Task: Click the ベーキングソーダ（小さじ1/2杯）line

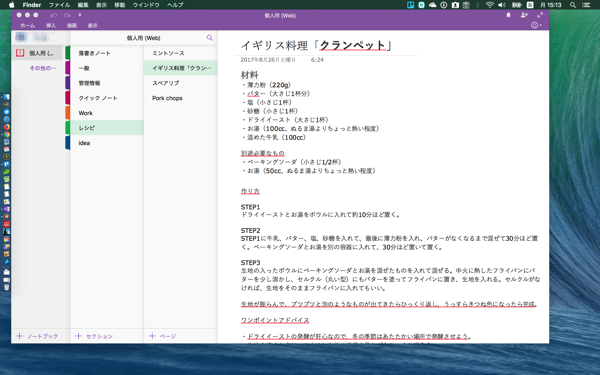Action: tap(292, 162)
